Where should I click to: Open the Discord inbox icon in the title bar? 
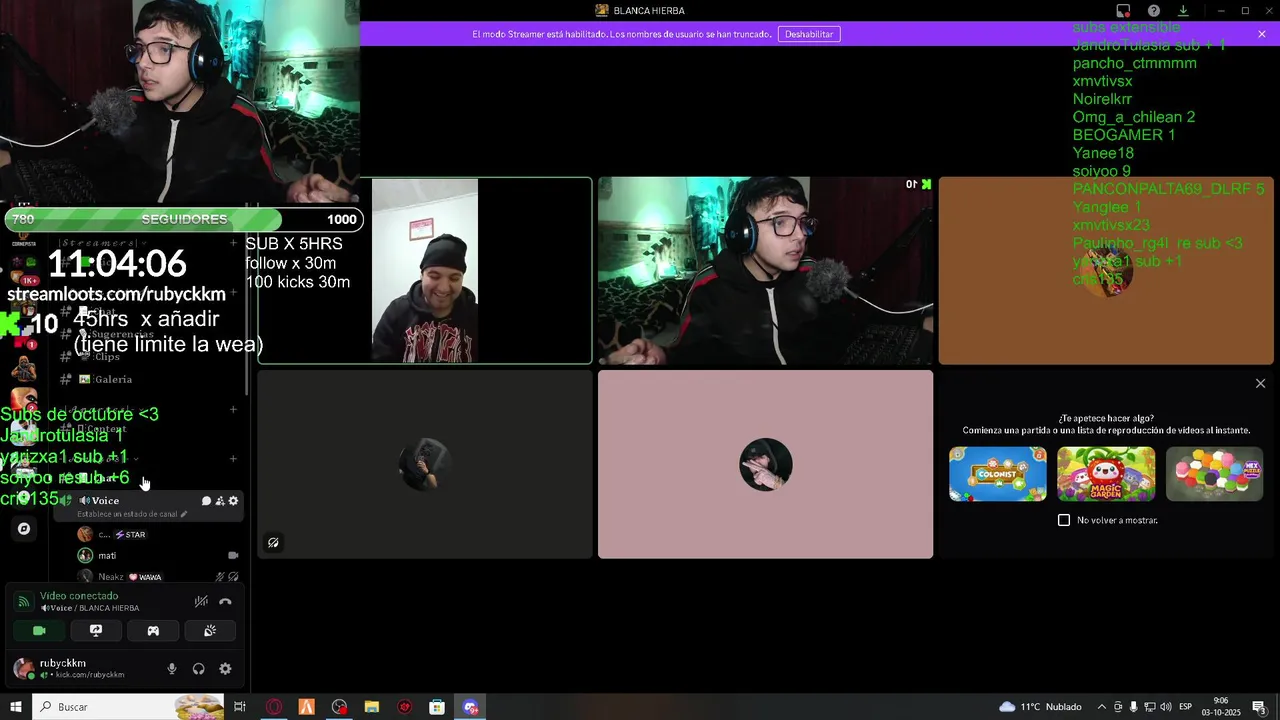click(1123, 11)
